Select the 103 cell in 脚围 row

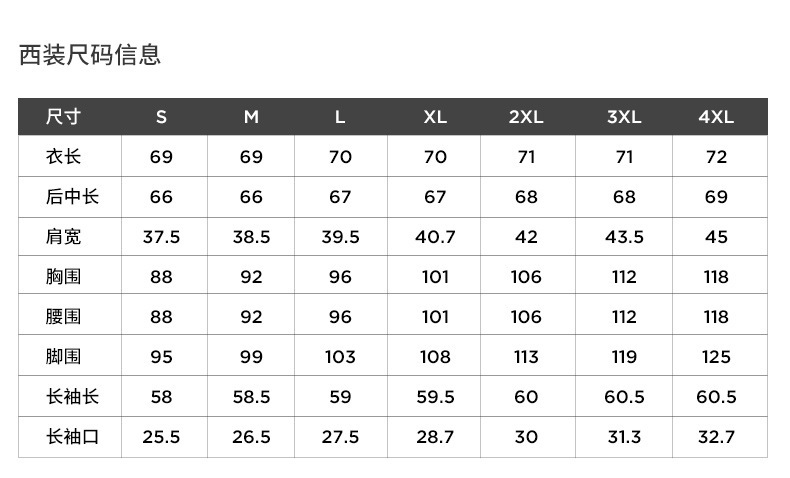coord(340,357)
